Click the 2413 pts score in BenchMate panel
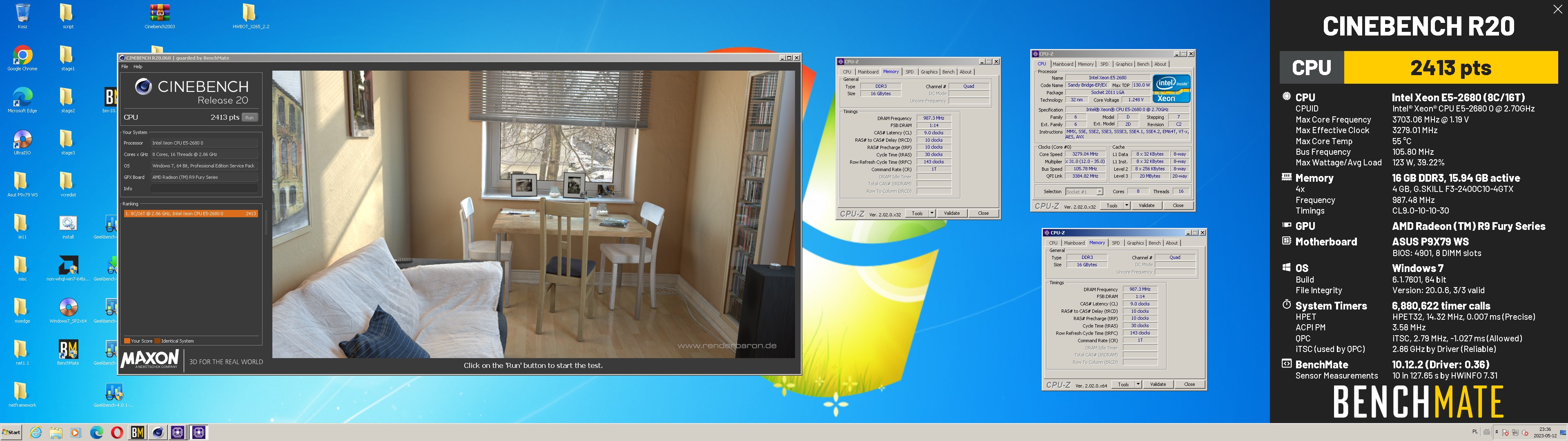1568x441 pixels. 1450,68
